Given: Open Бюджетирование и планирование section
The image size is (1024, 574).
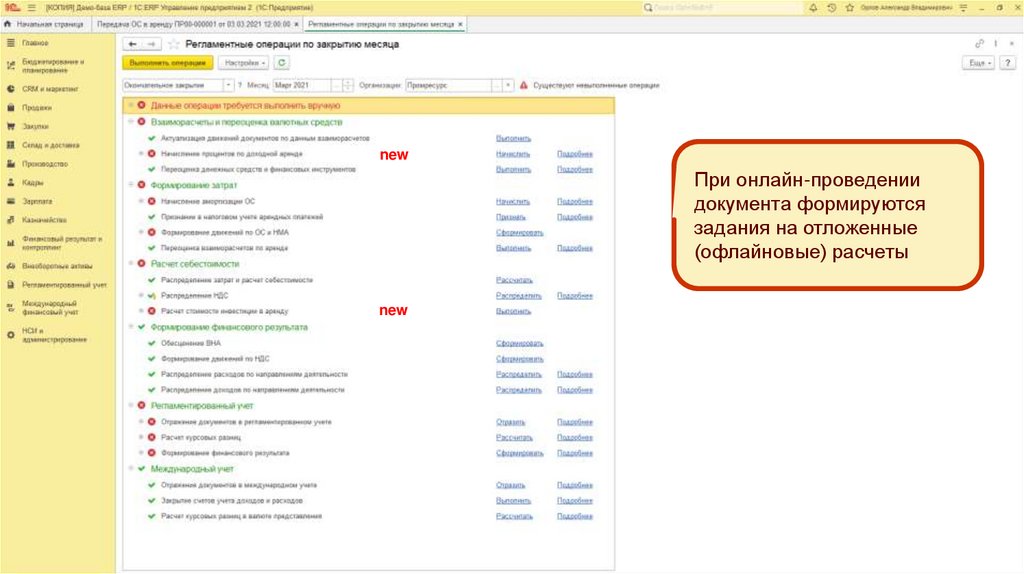Looking at the screenshot, I should (x=53, y=65).
